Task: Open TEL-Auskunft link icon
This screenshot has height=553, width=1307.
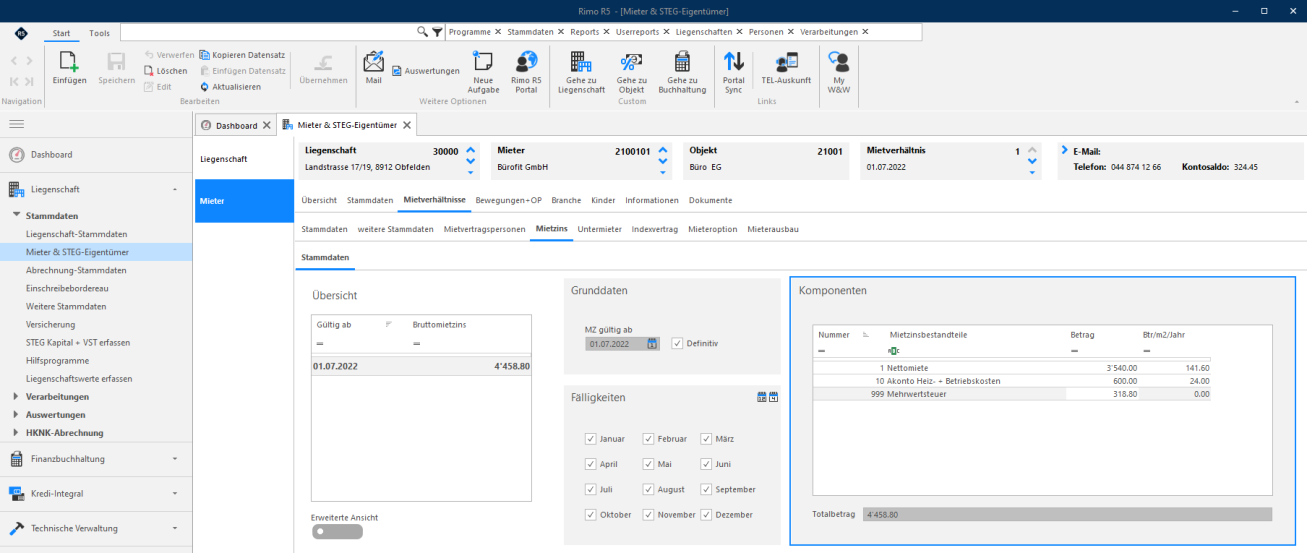Action: point(786,67)
